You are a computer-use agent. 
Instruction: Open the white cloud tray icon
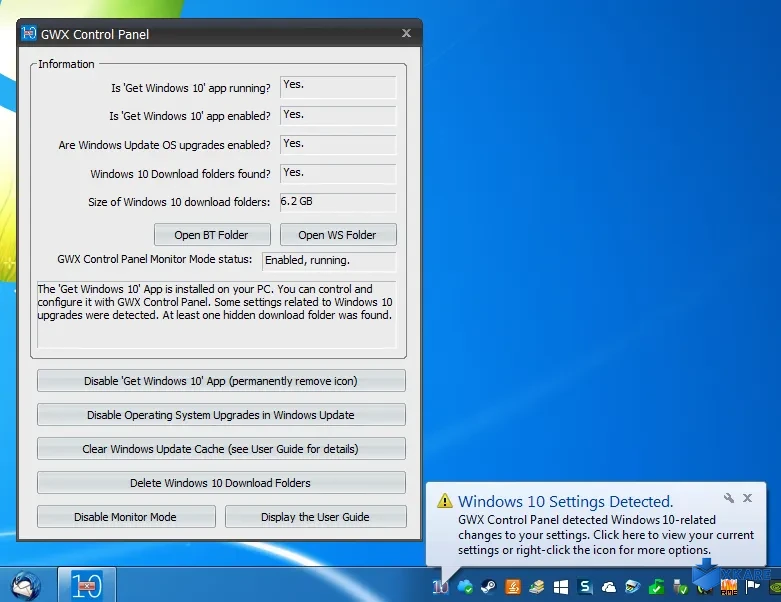click(x=608, y=587)
